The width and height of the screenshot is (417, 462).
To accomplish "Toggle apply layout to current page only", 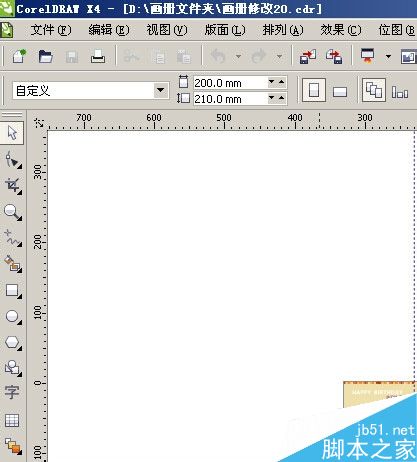I will tap(400, 92).
